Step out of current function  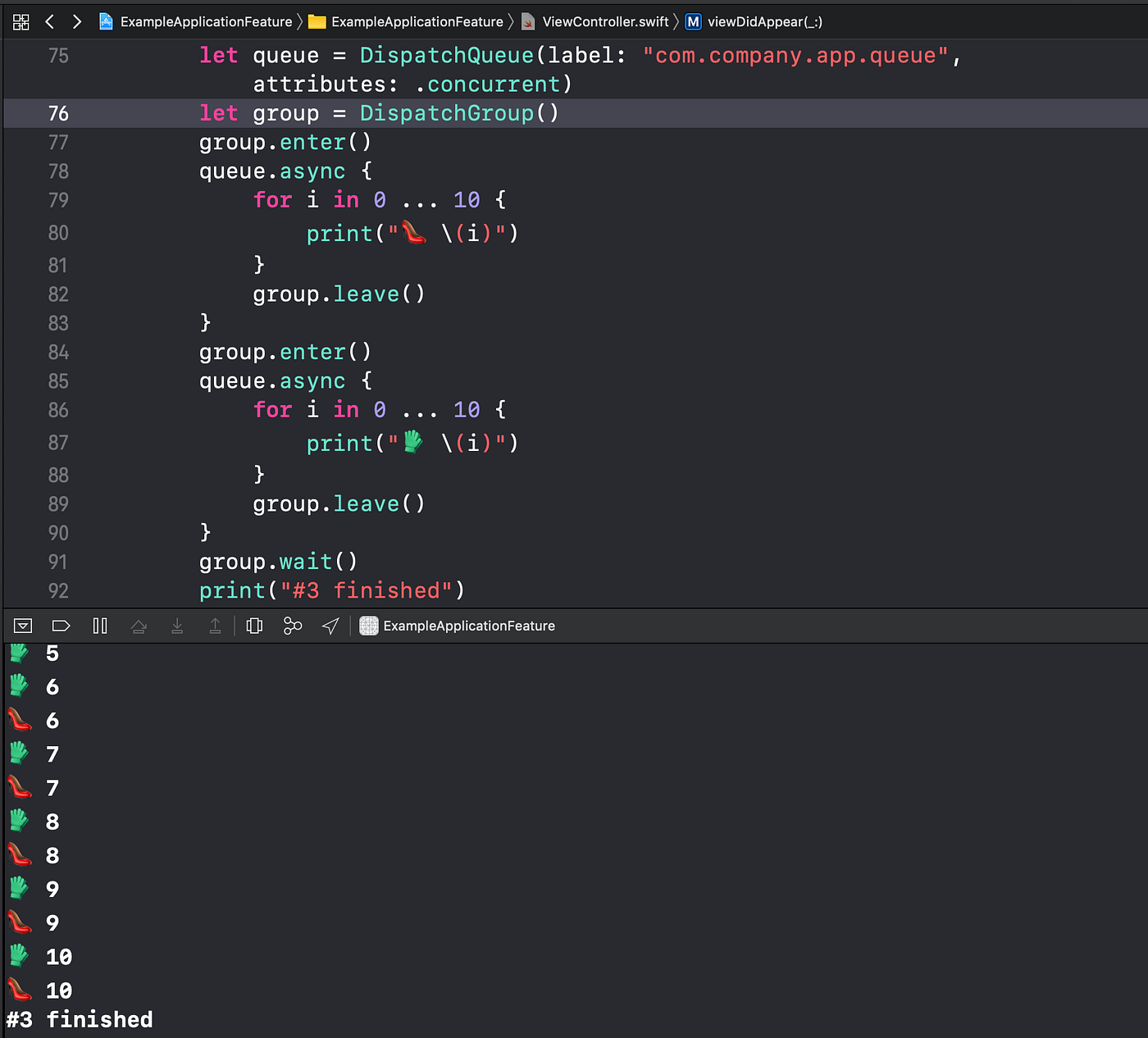[x=215, y=626]
